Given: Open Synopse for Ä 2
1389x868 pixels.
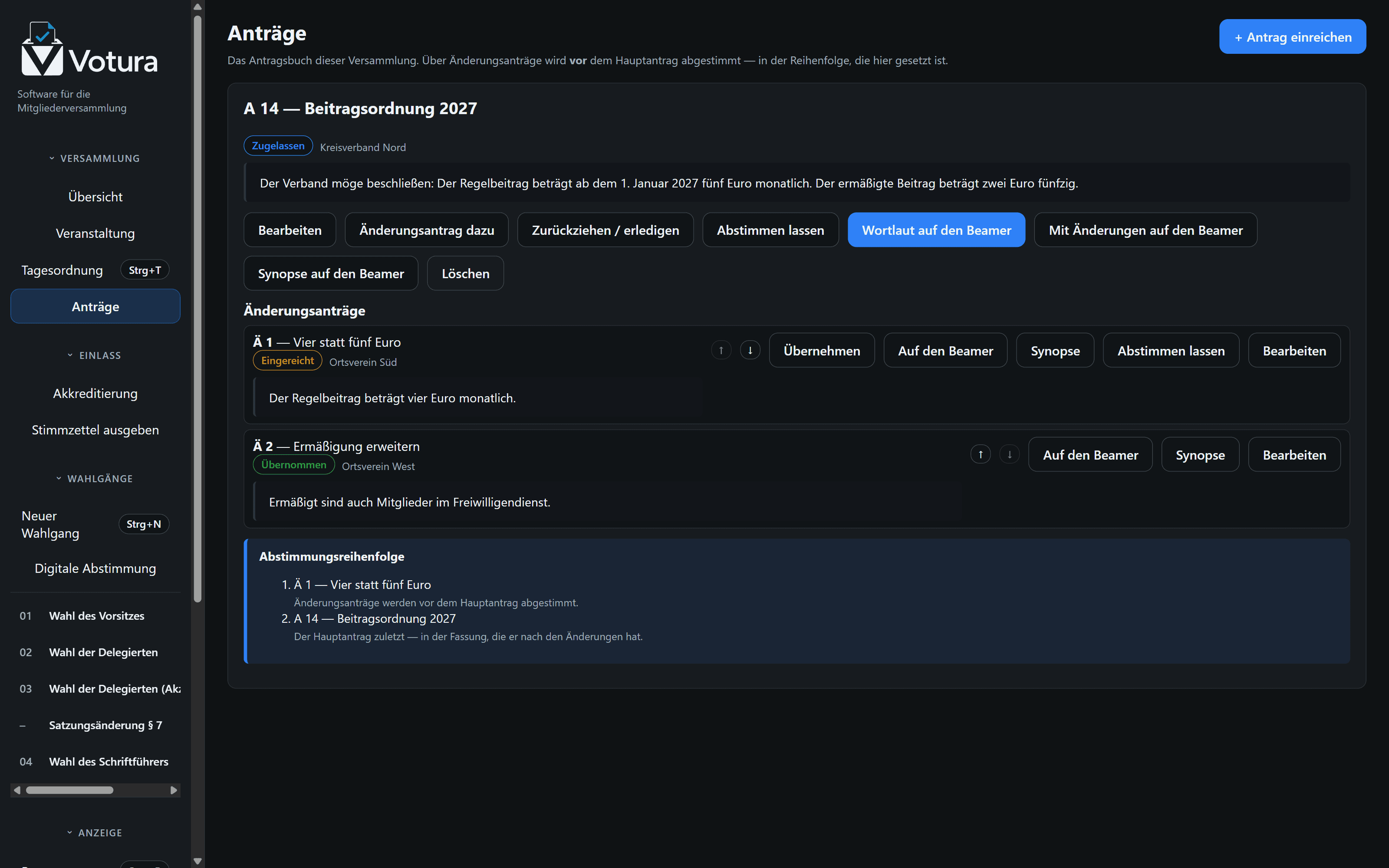Looking at the screenshot, I should (1200, 455).
